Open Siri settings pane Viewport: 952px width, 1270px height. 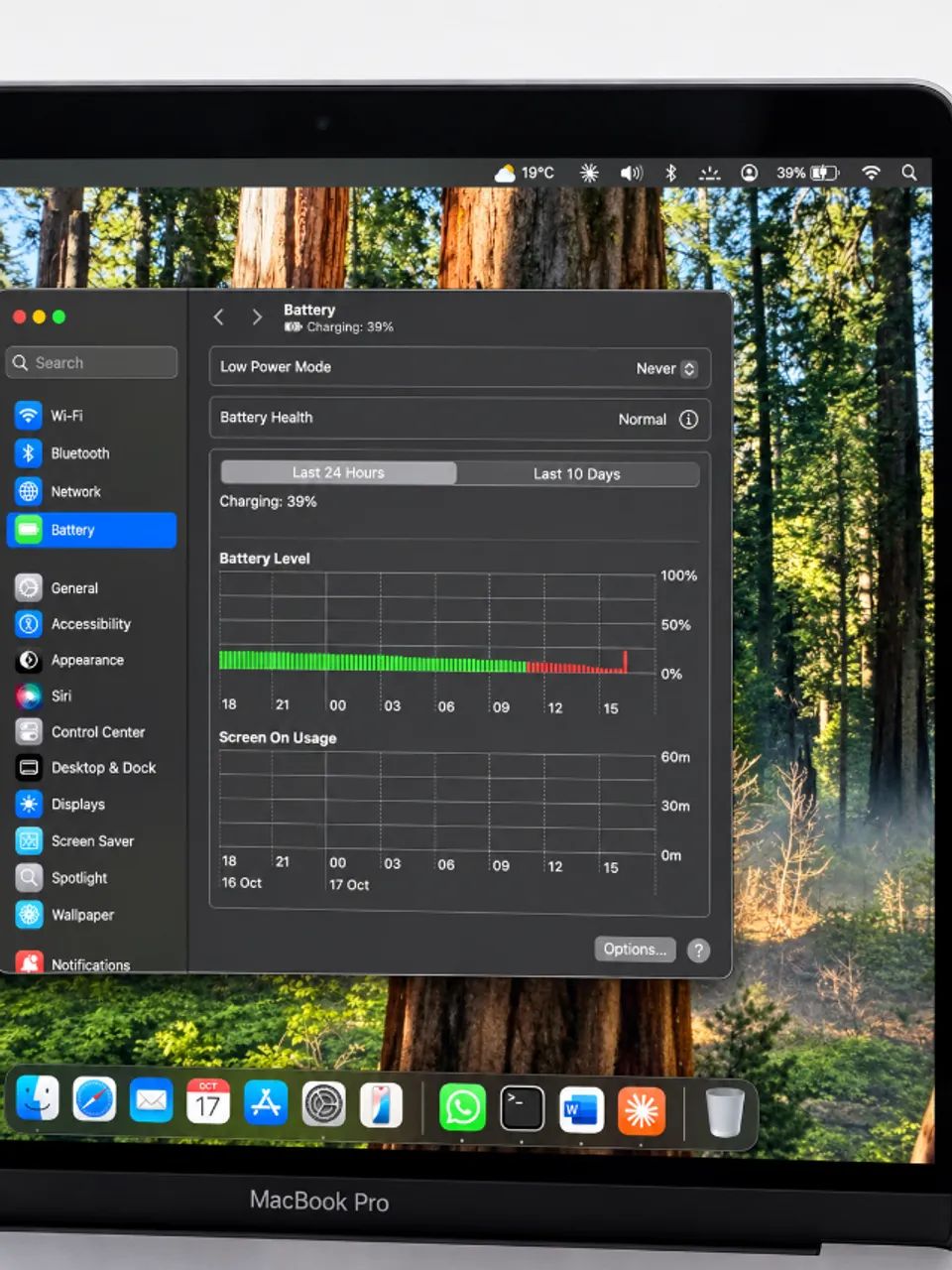click(91, 696)
